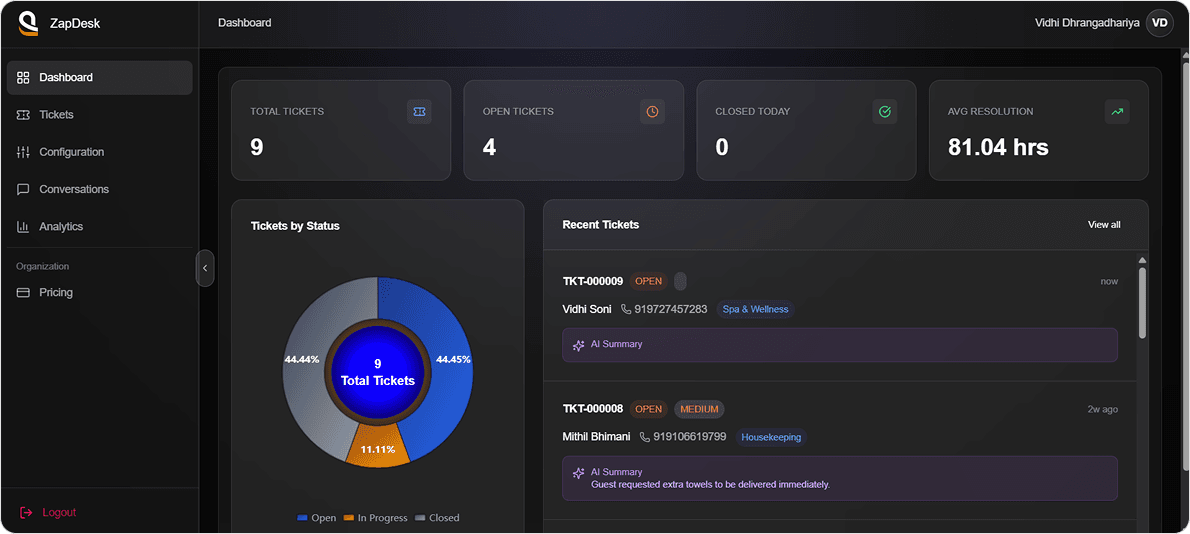Image resolution: width=1190 pixels, height=534 pixels.
Task: Click the 11.11% chart label
Action: coord(378,449)
